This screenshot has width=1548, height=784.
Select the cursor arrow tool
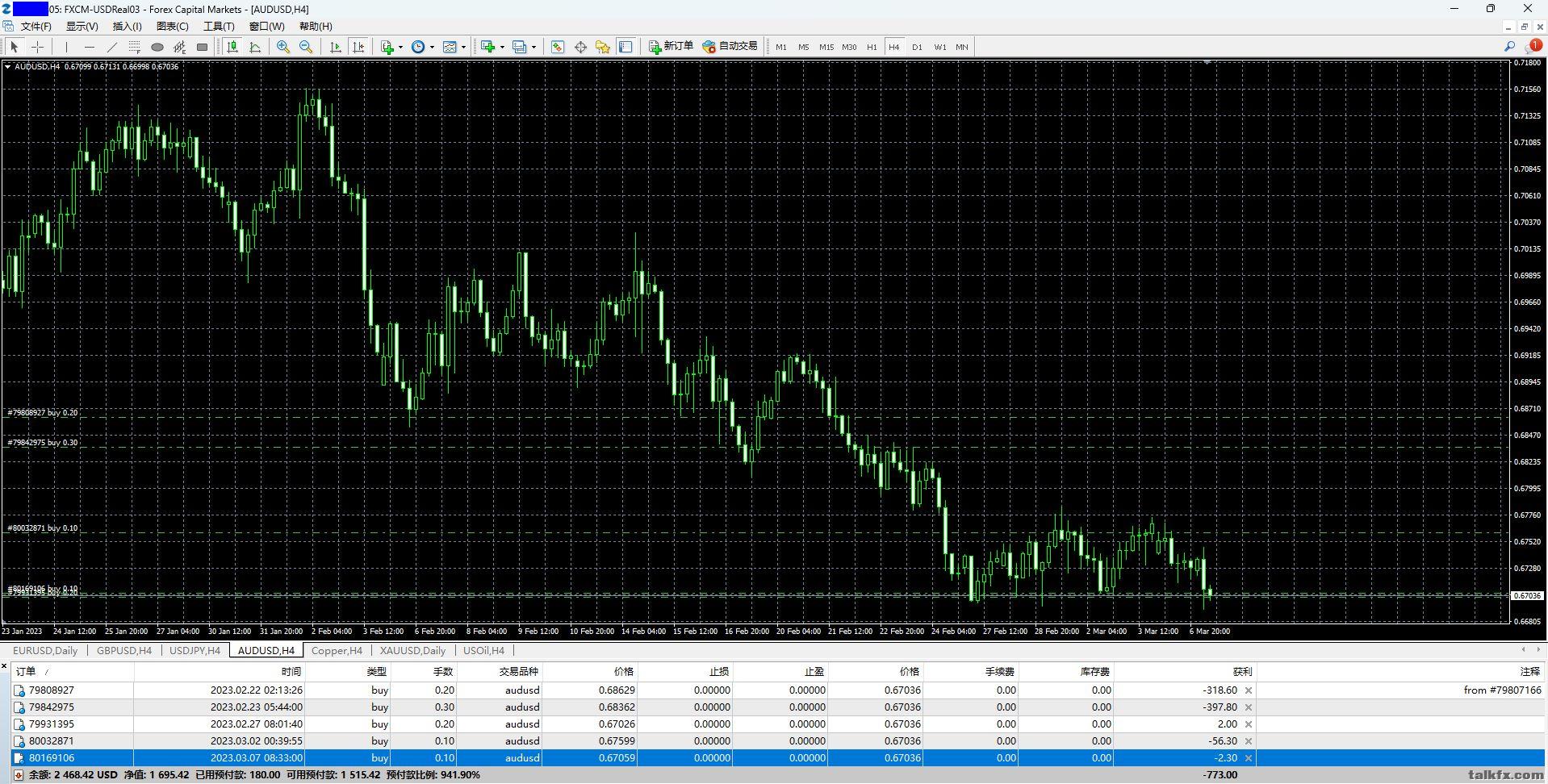[15, 47]
